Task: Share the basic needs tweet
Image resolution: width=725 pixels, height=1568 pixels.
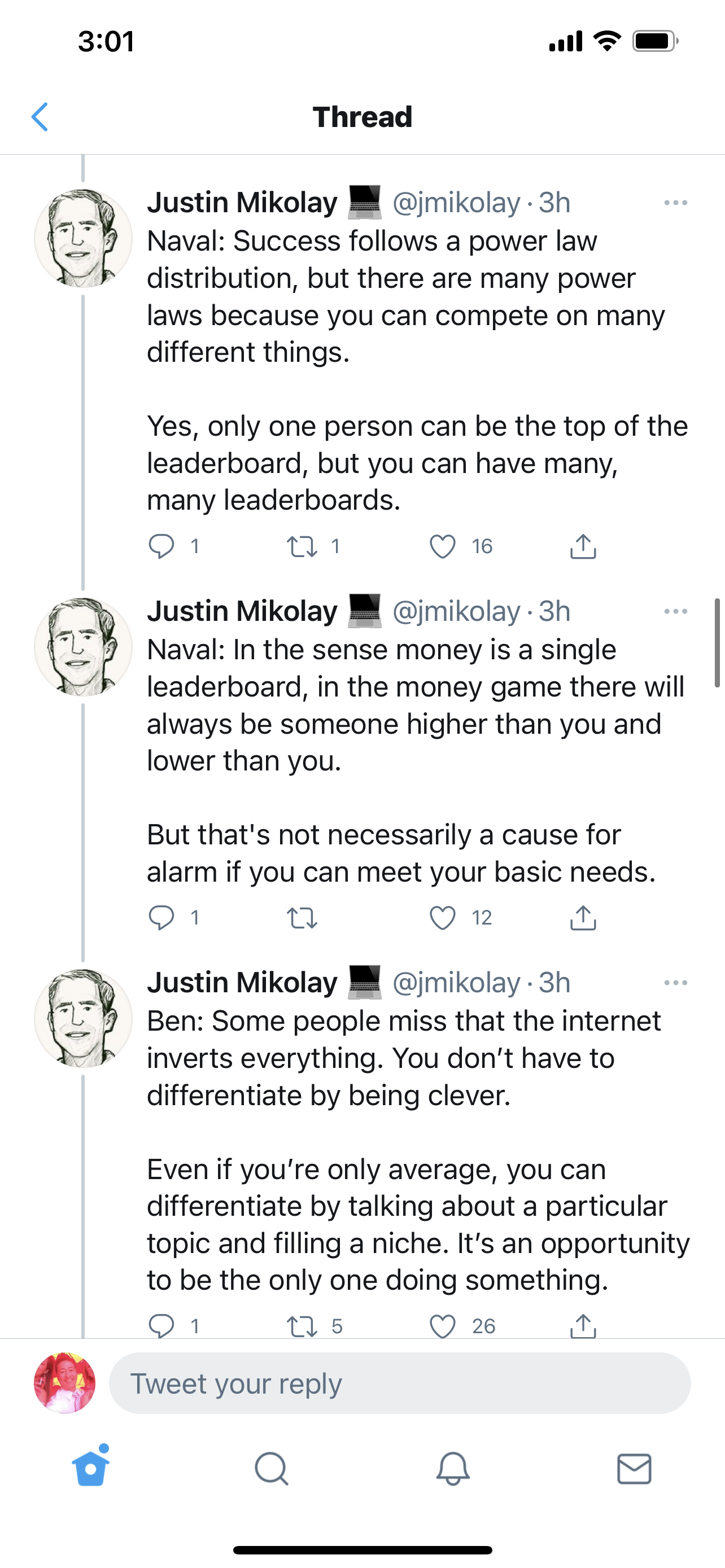Action: point(583,917)
